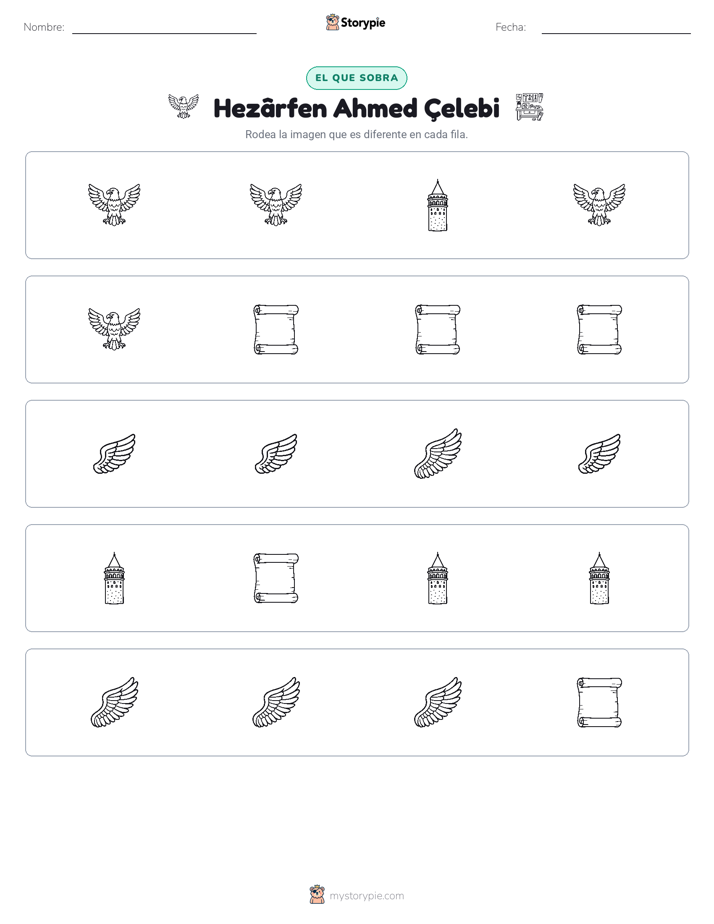Click the middle scroll in row two

pos(438,329)
